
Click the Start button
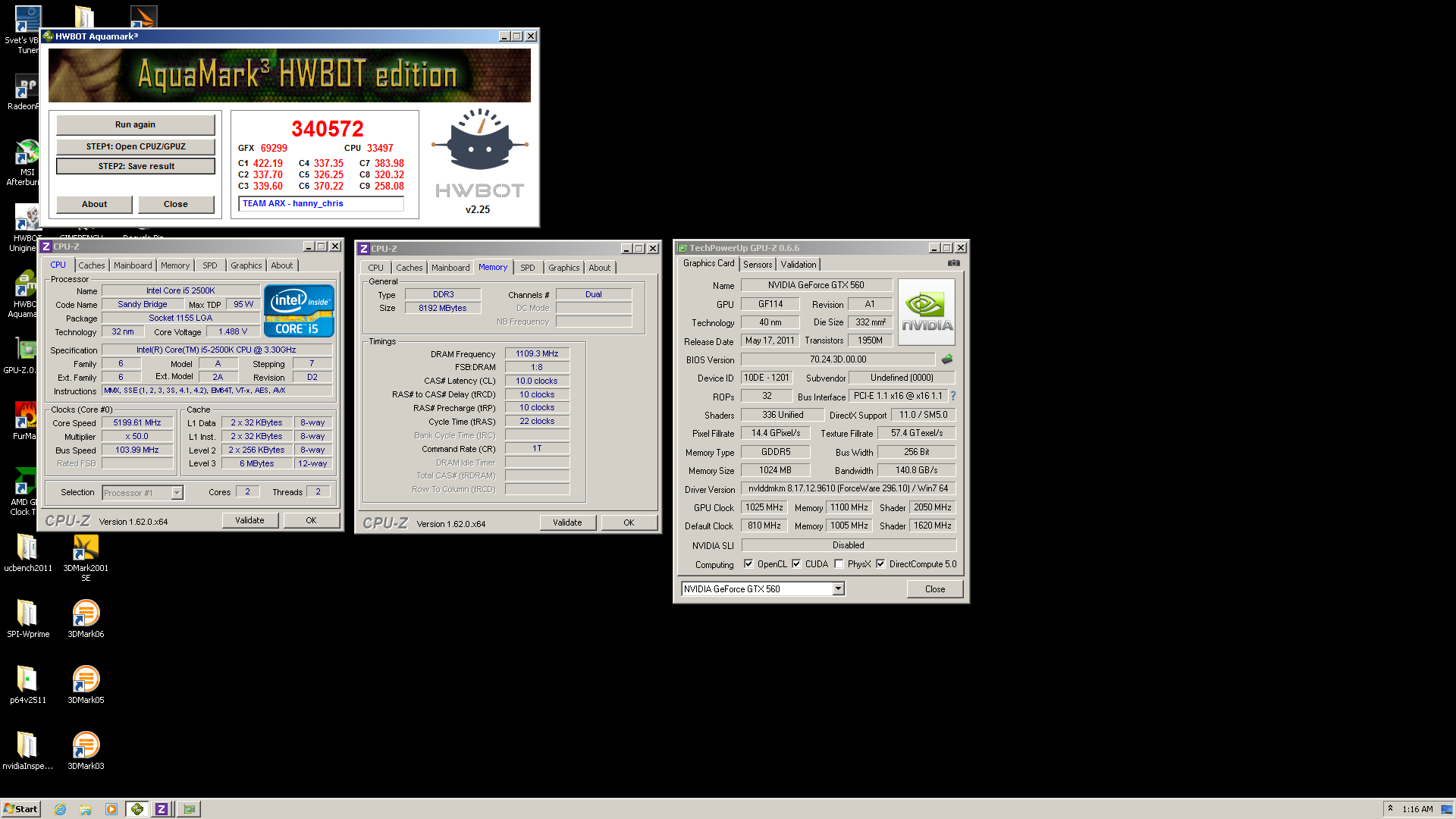click(x=20, y=809)
